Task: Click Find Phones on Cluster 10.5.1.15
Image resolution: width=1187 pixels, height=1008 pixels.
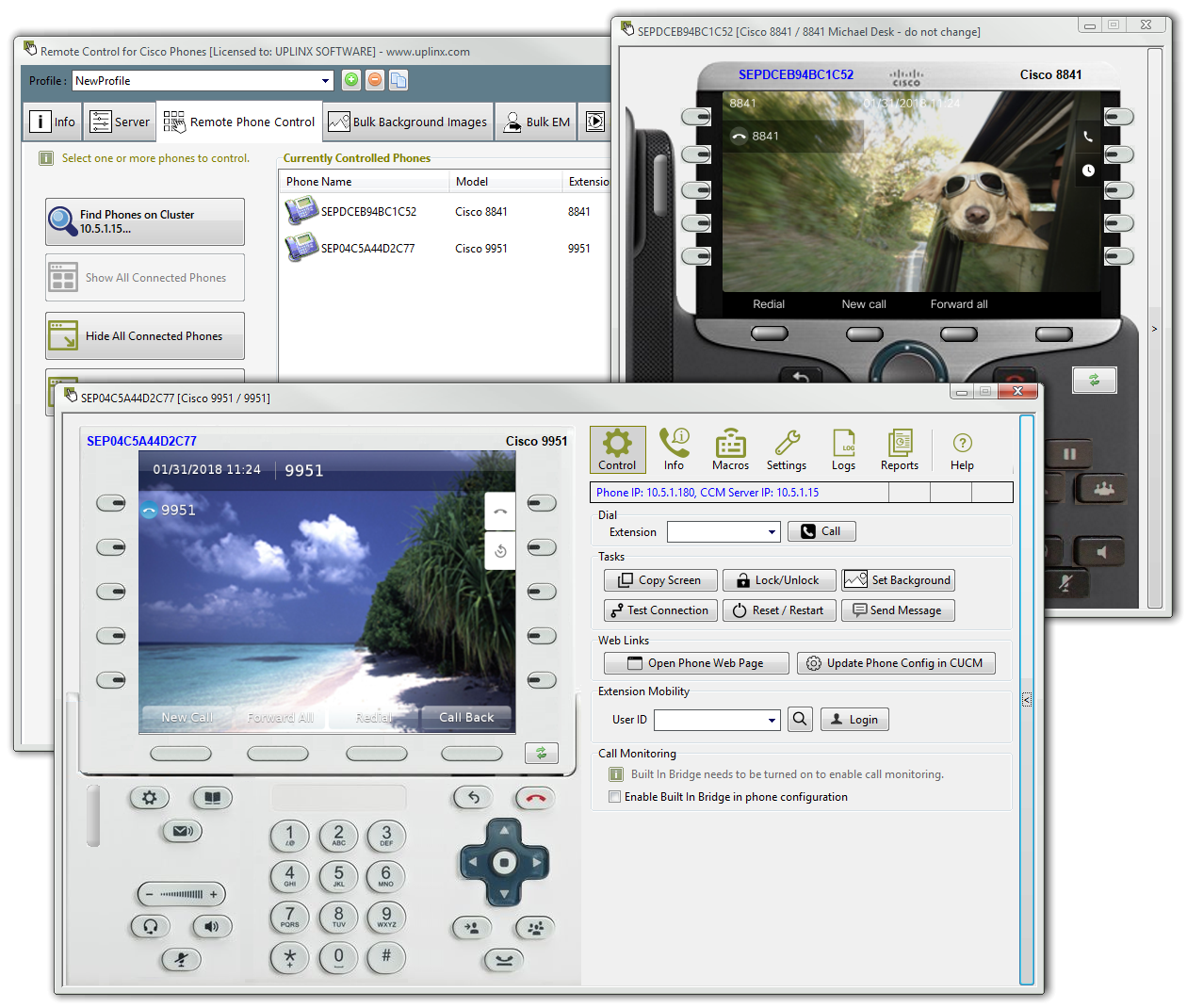Action: coord(144,221)
